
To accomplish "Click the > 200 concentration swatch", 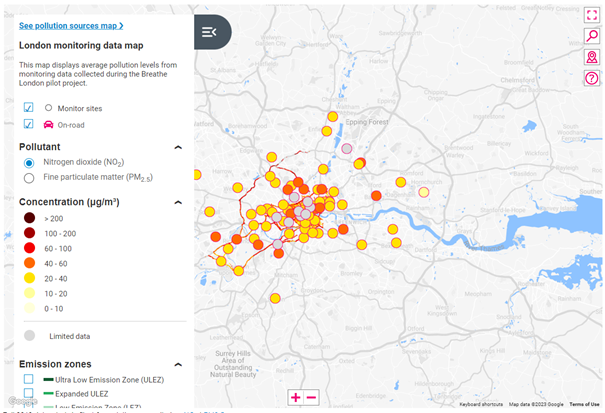I will [29, 218].
